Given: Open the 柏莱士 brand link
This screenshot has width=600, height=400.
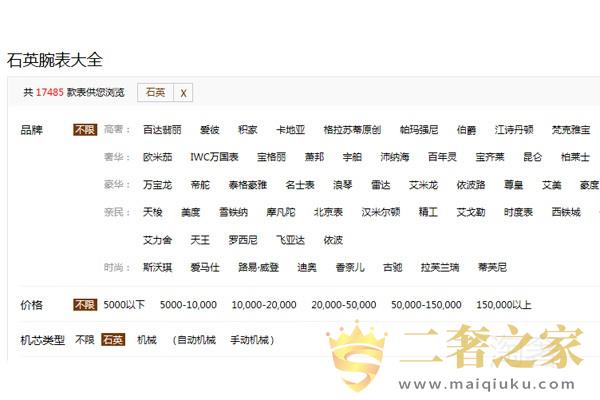Looking at the screenshot, I should (x=575, y=157).
